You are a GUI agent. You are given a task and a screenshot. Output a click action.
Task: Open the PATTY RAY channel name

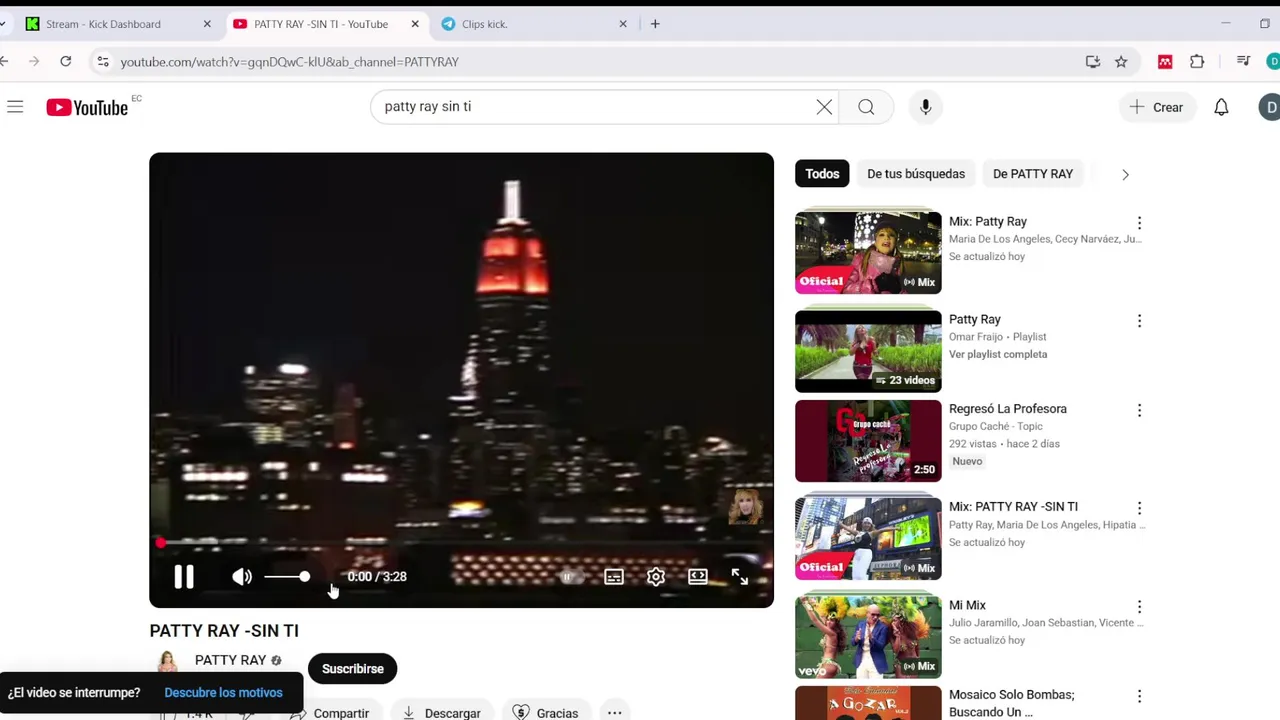(x=230, y=660)
